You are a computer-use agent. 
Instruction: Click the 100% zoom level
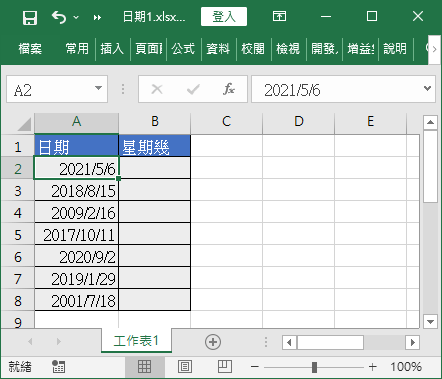(x=406, y=367)
